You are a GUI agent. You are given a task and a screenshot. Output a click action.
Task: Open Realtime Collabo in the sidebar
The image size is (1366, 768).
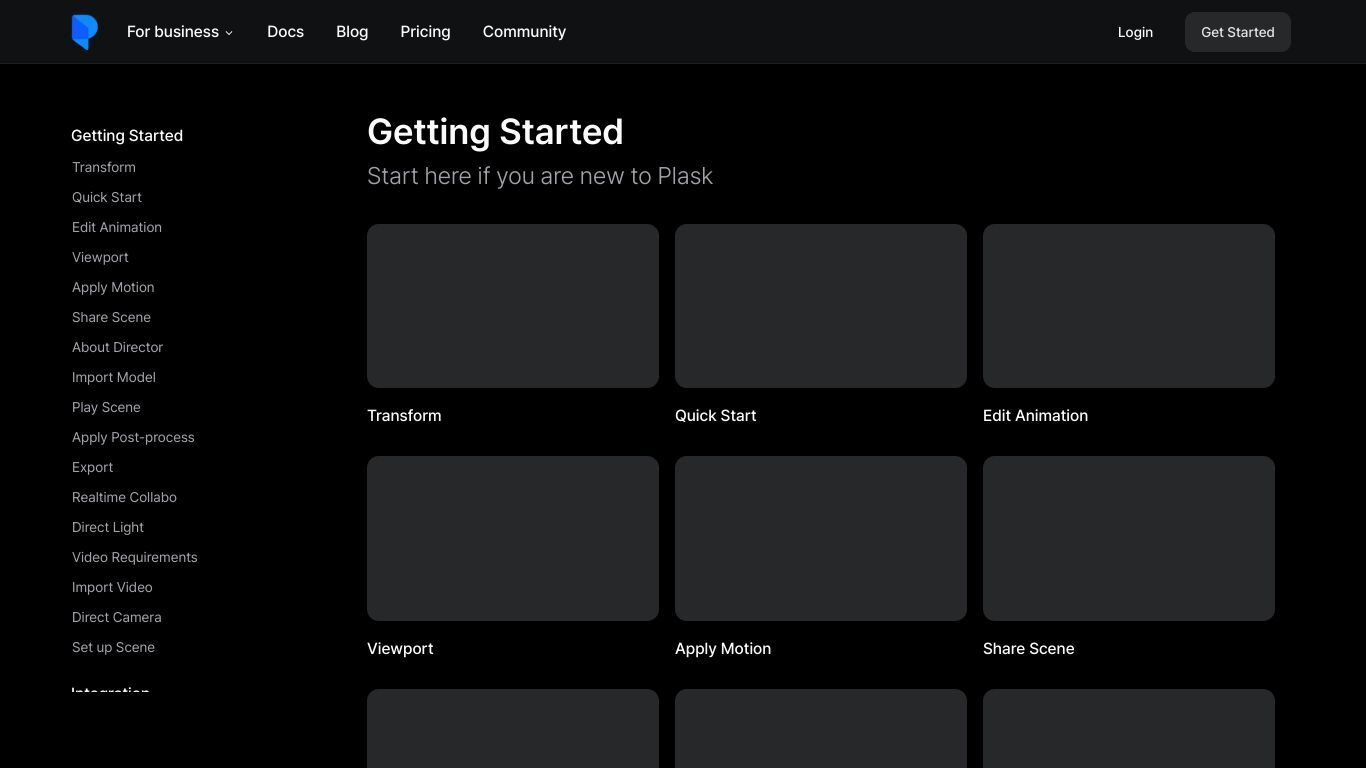click(124, 497)
